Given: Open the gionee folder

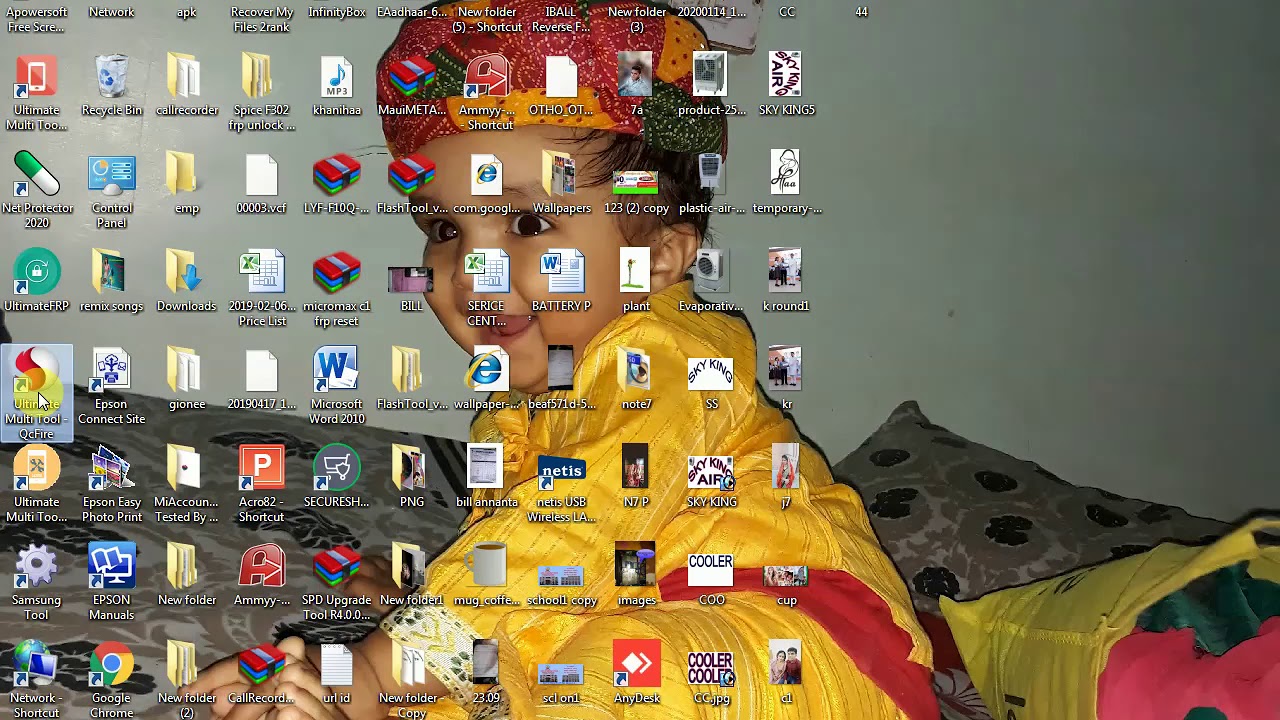Looking at the screenshot, I should 187,372.
